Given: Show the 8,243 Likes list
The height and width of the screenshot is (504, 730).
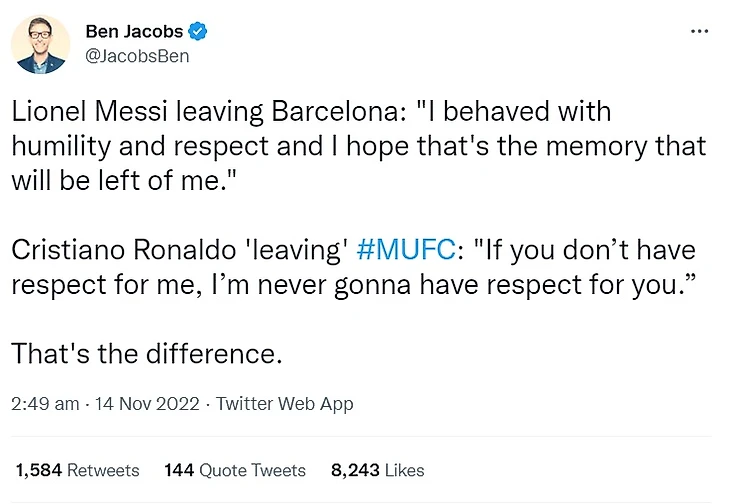Looking at the screenshot, I should 378,469.
